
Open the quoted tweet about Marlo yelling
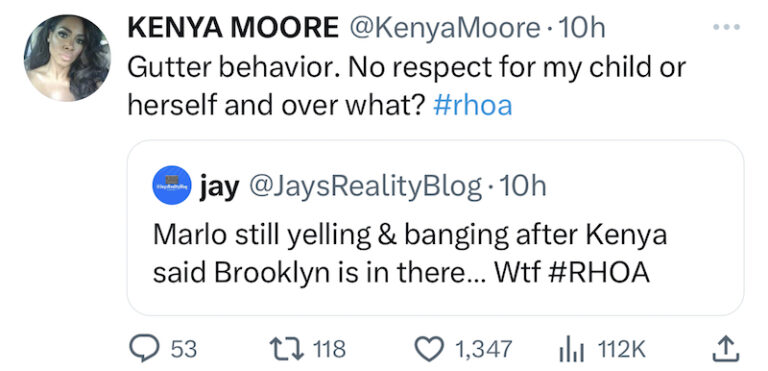tap(435, 228)
